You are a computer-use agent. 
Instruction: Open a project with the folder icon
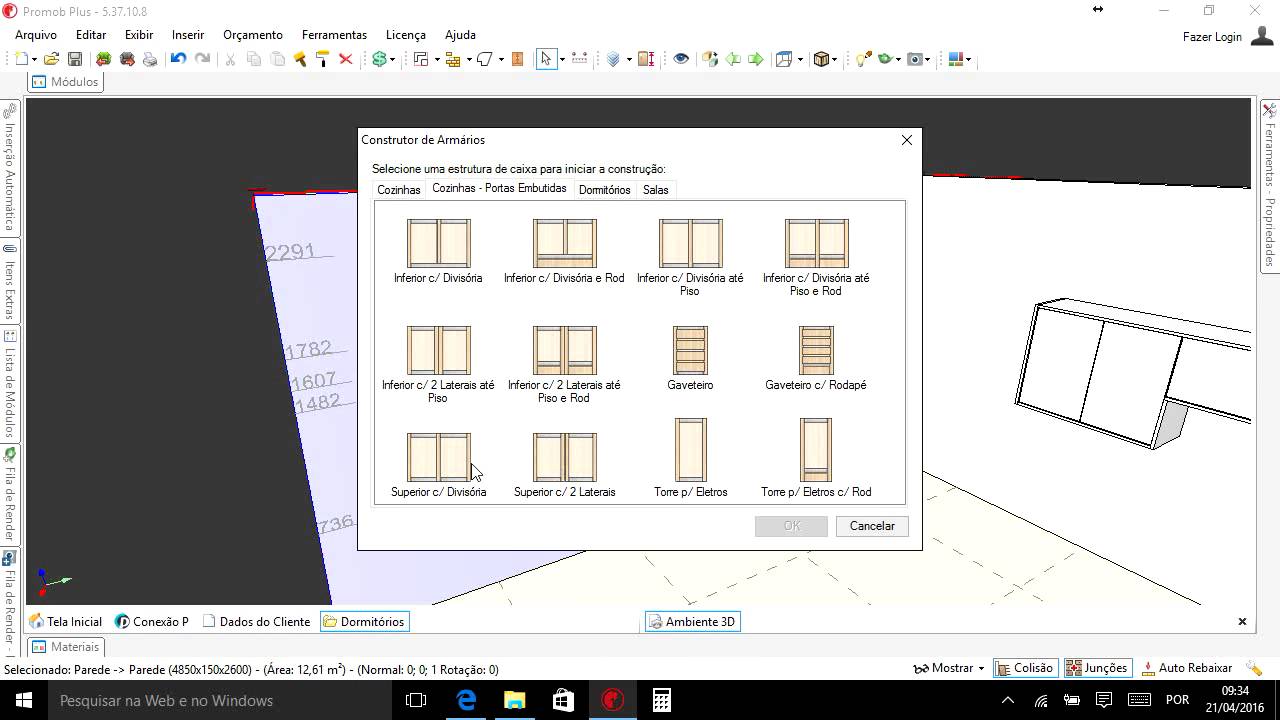[x=51, y=59]
